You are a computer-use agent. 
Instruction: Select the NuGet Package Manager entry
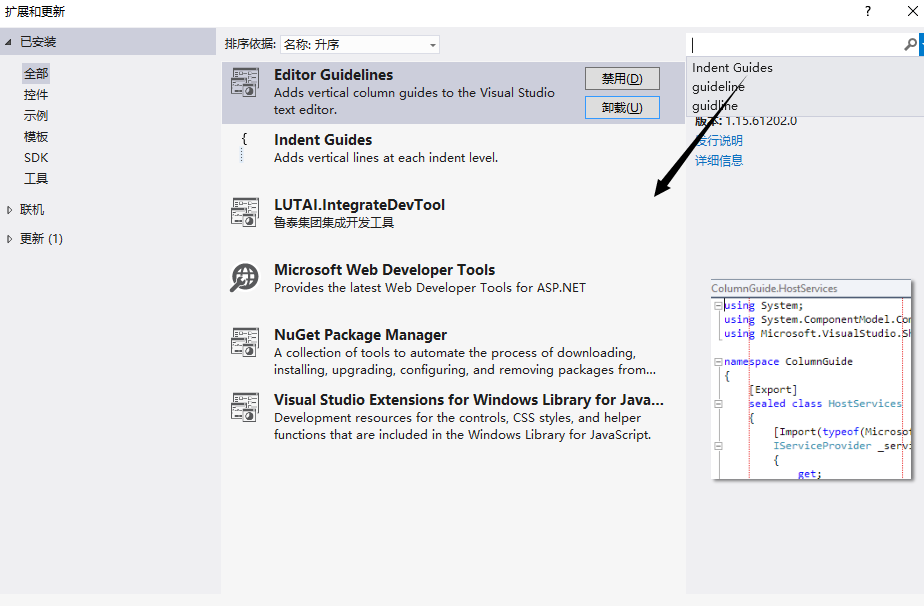[453, 351]
